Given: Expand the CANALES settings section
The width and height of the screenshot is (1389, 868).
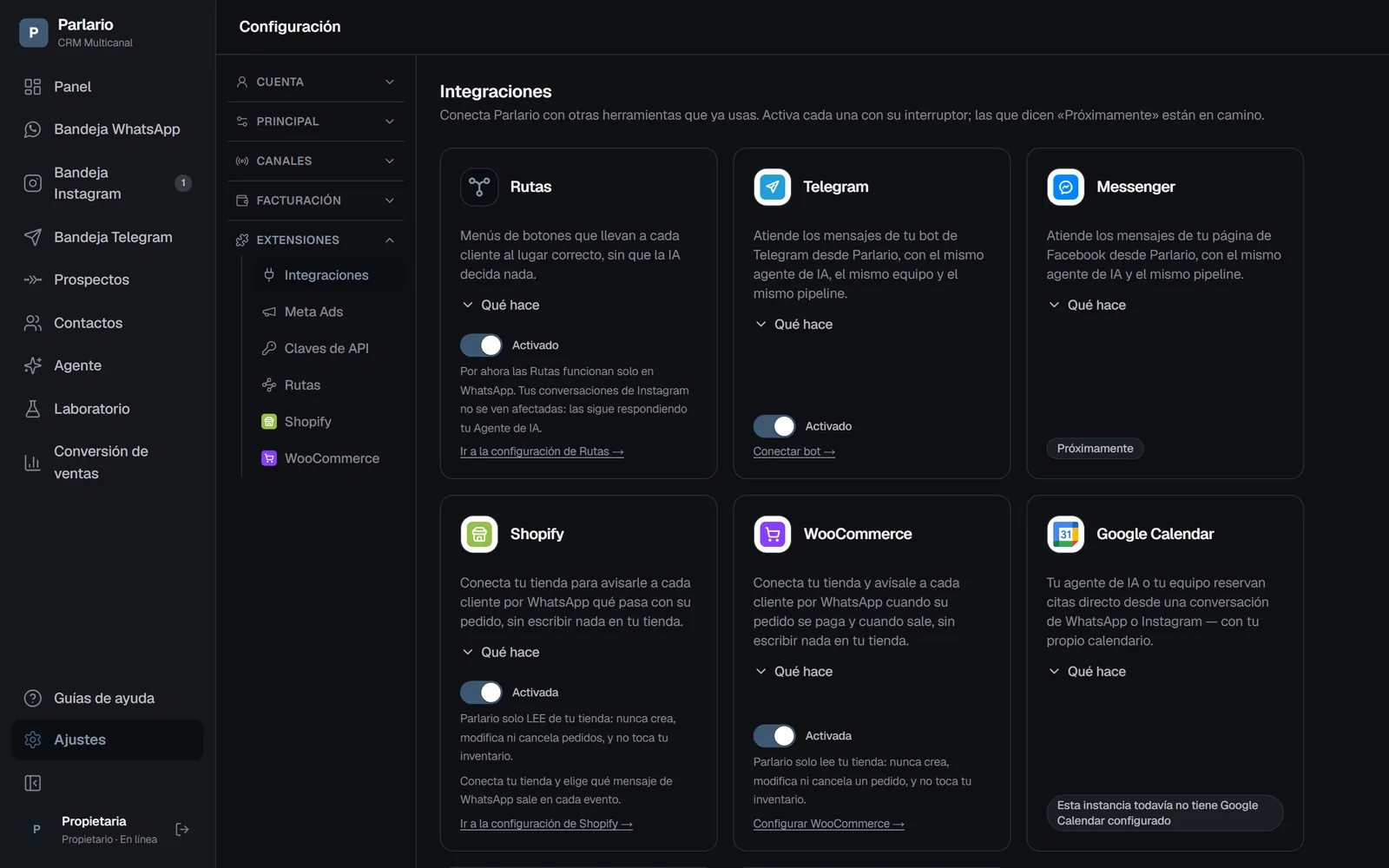Looking at the screenshot, I should click(x=316, y=161).
